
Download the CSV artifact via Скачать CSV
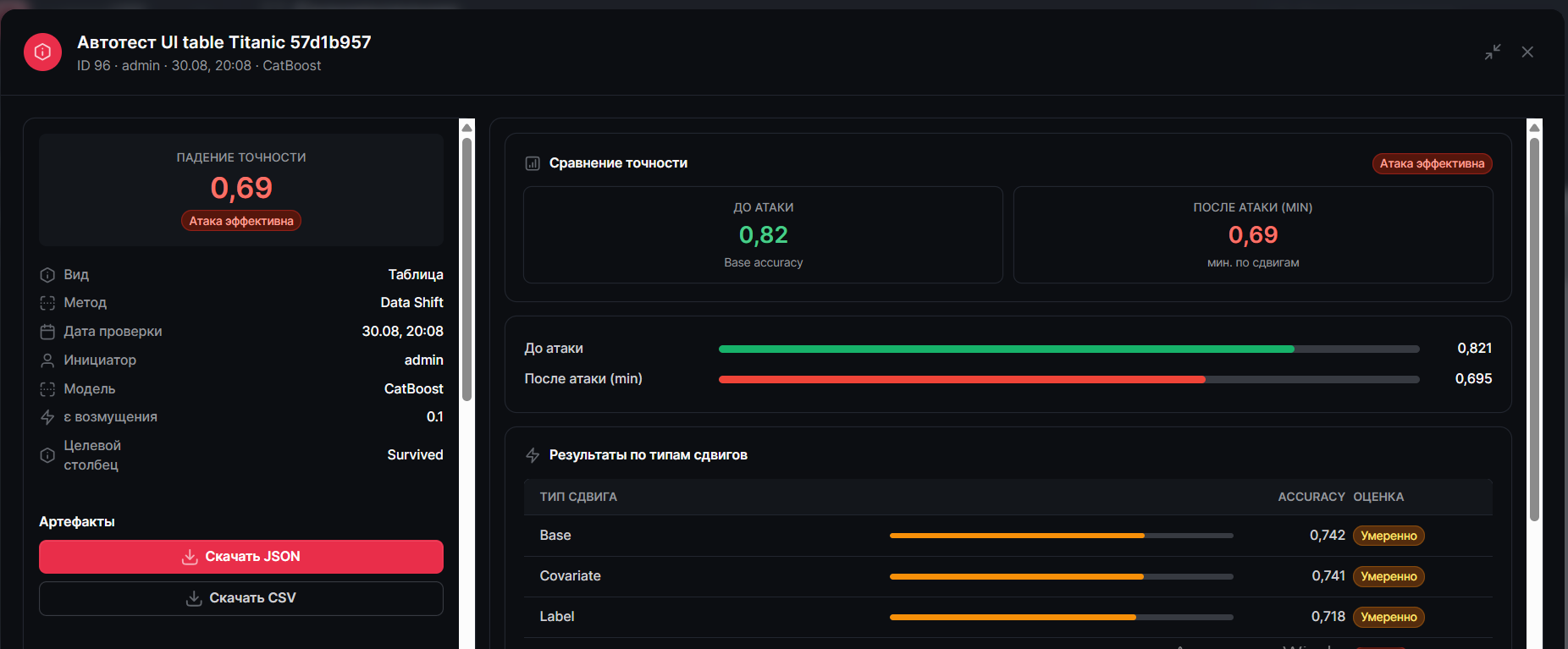pos(241,598)
